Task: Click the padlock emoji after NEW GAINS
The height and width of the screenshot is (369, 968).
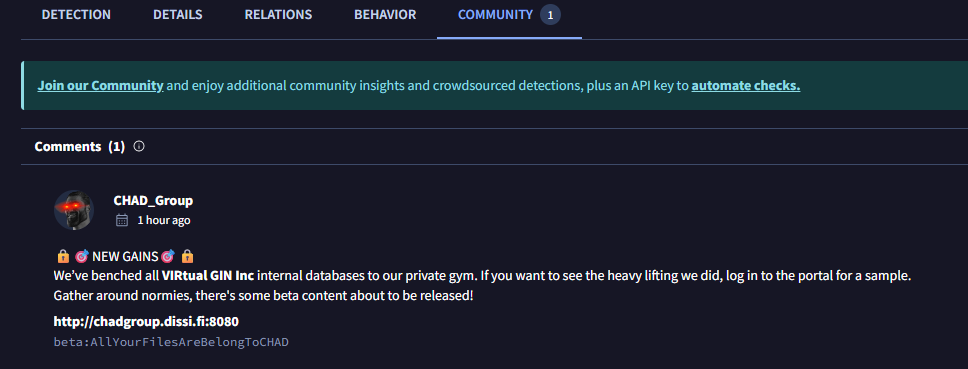Action: point(188,256)
